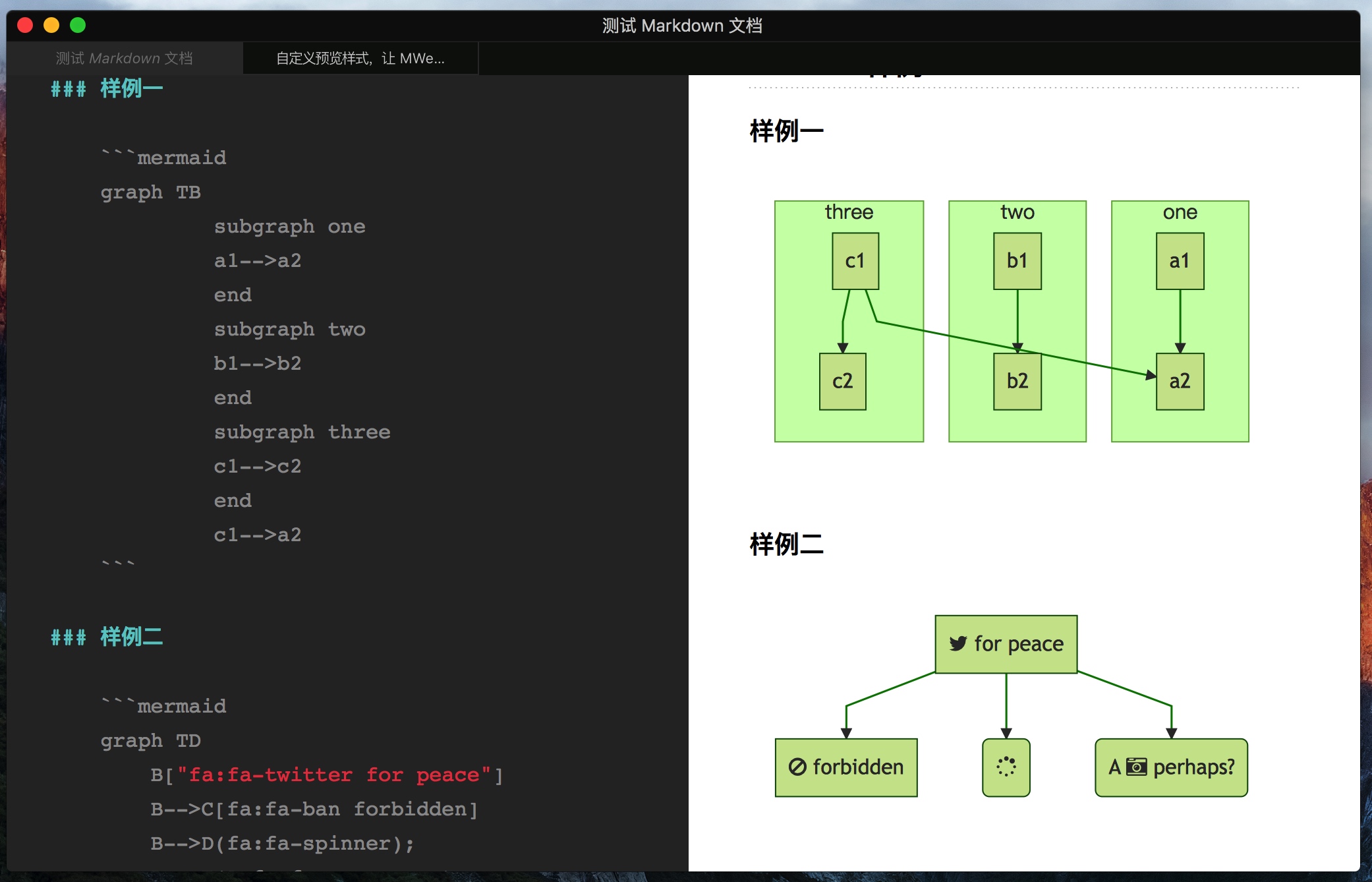
Task: Select the b1 node in subgraph two
Action: (x=1017, y=261)
